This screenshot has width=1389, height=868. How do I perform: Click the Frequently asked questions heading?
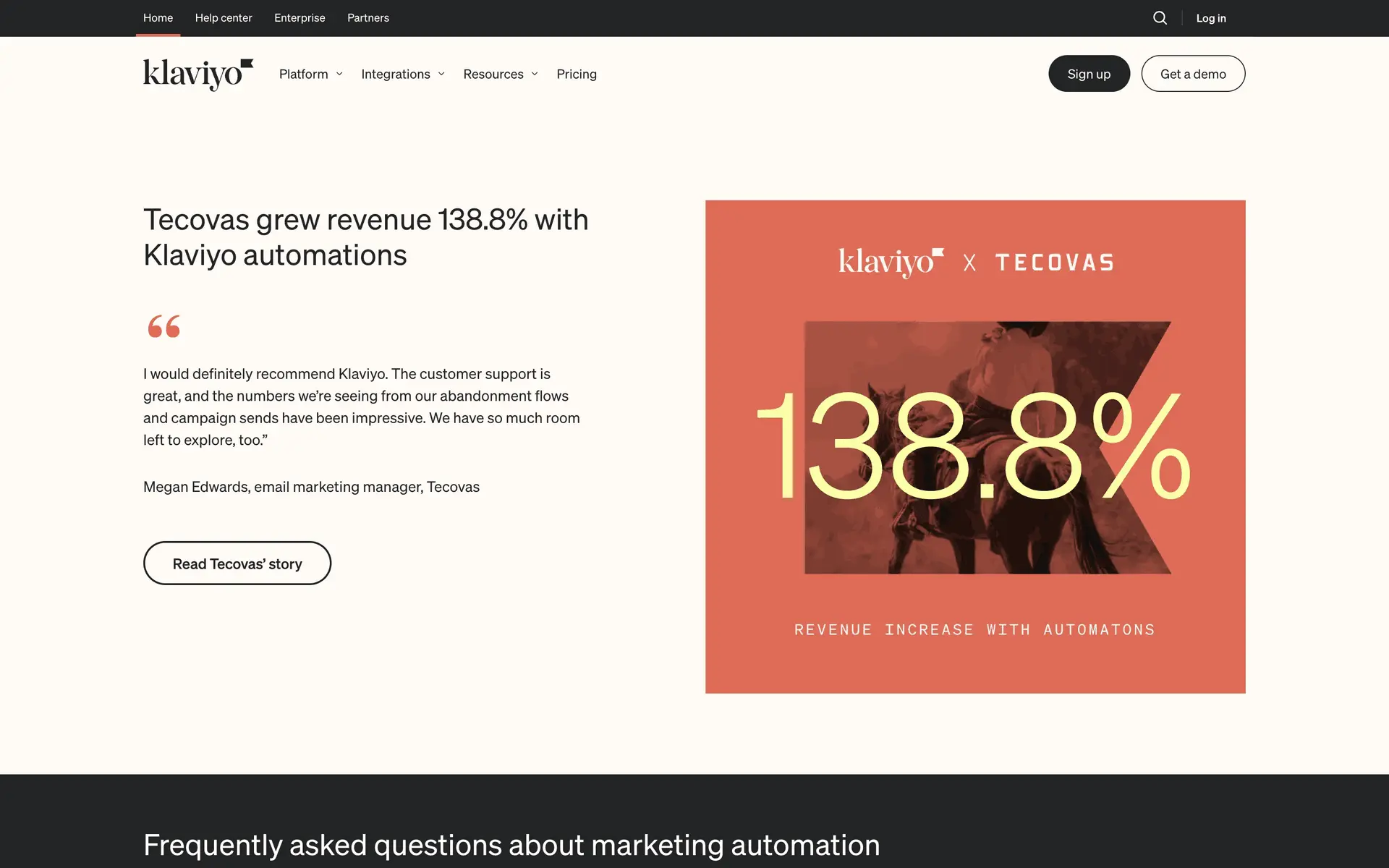click(511, 845)
